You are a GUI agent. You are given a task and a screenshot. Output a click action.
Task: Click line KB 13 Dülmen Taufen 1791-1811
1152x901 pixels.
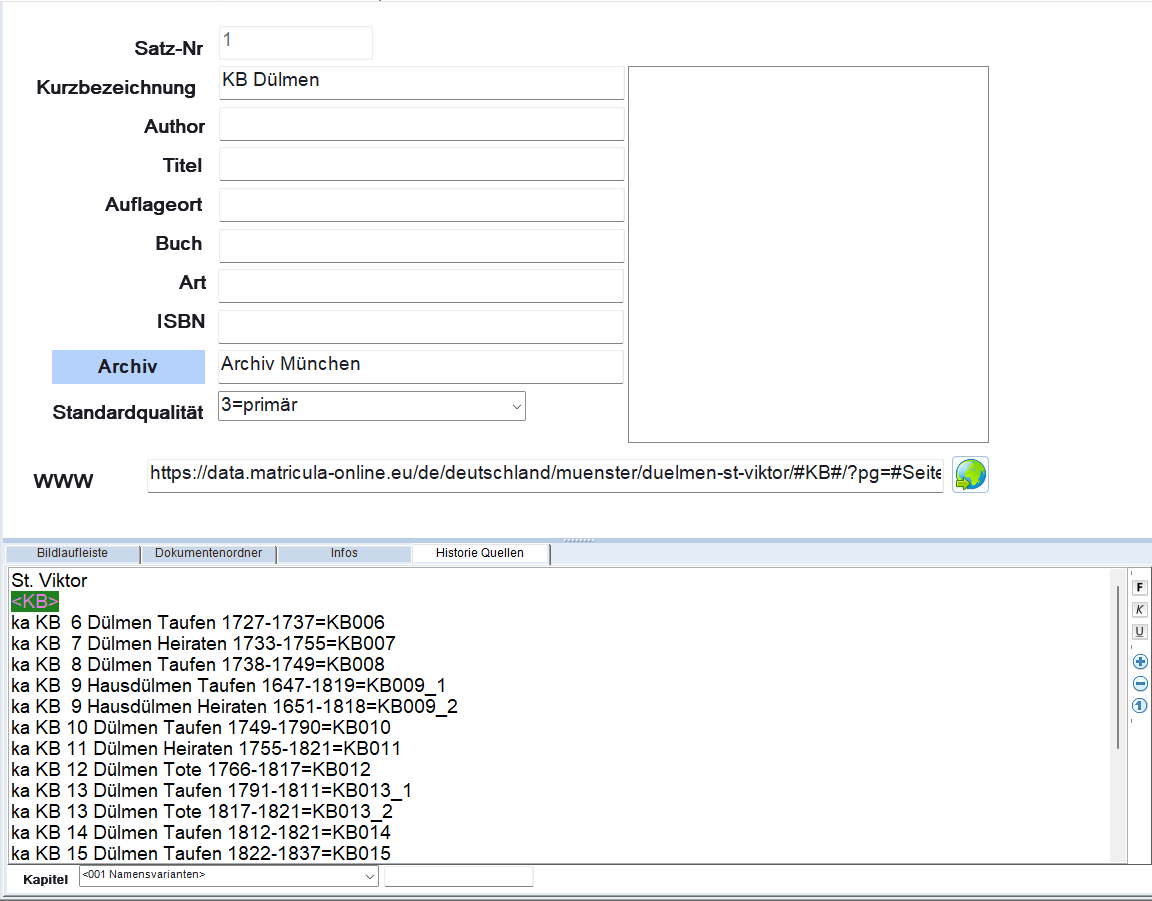(212, 791)
